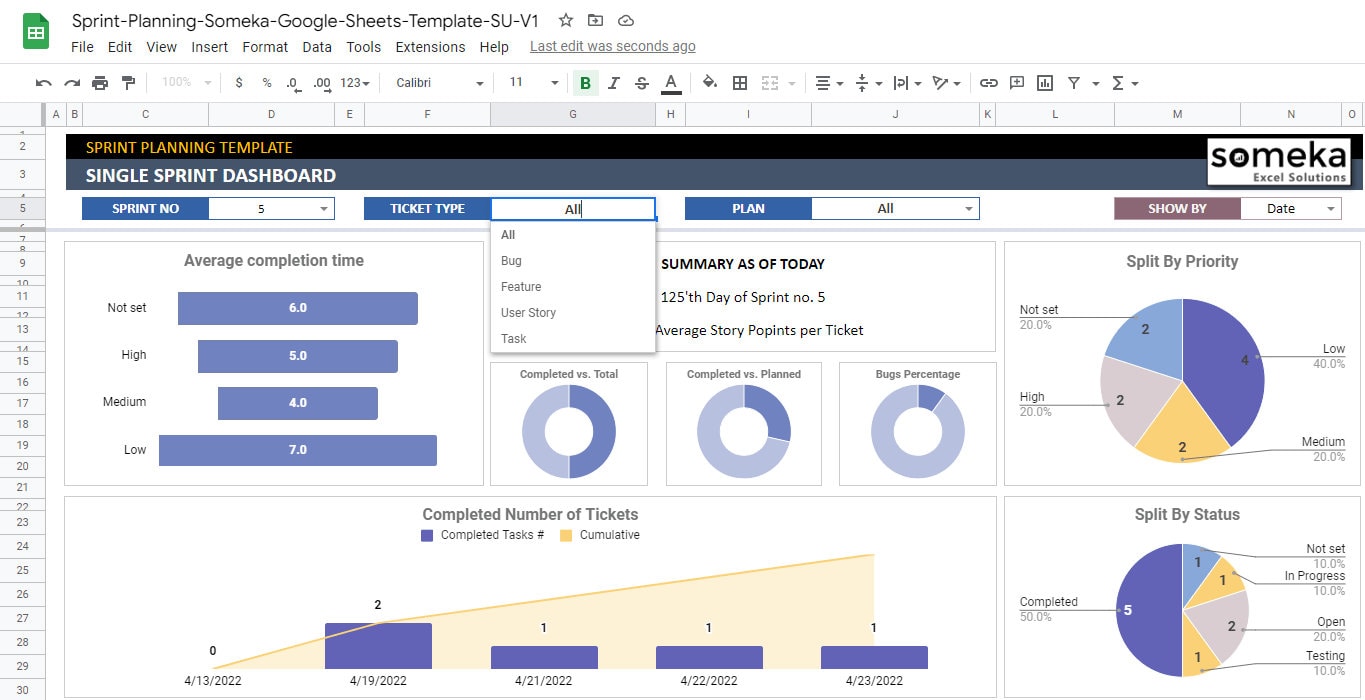
Task: Open the text color picker
Action: [x=670, y=83]
